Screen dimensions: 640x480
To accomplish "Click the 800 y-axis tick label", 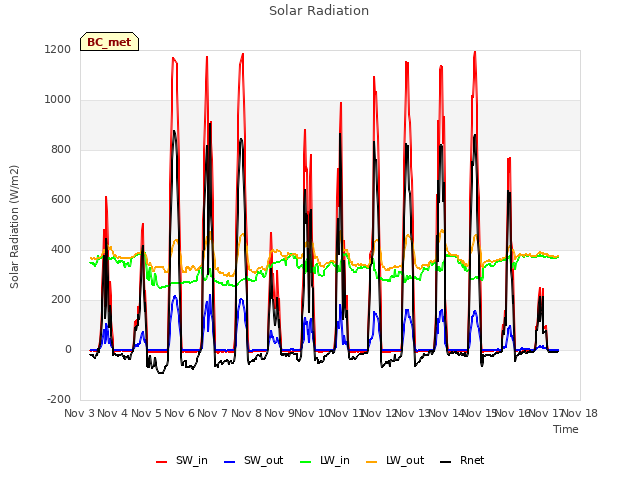I will [61, 150].
